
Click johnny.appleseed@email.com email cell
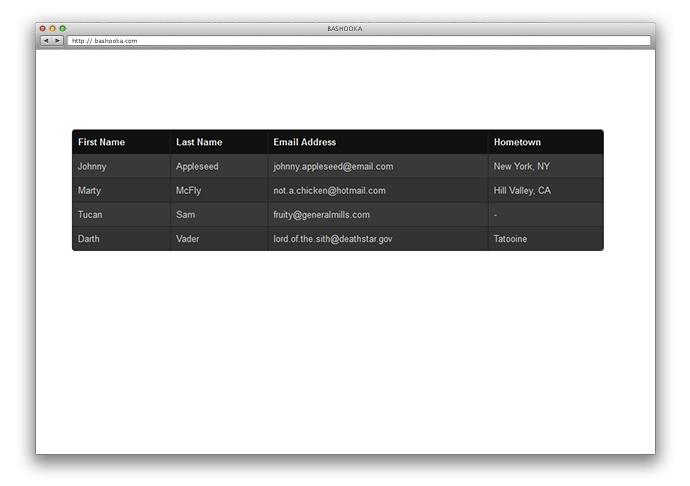[x=378, y=166]
